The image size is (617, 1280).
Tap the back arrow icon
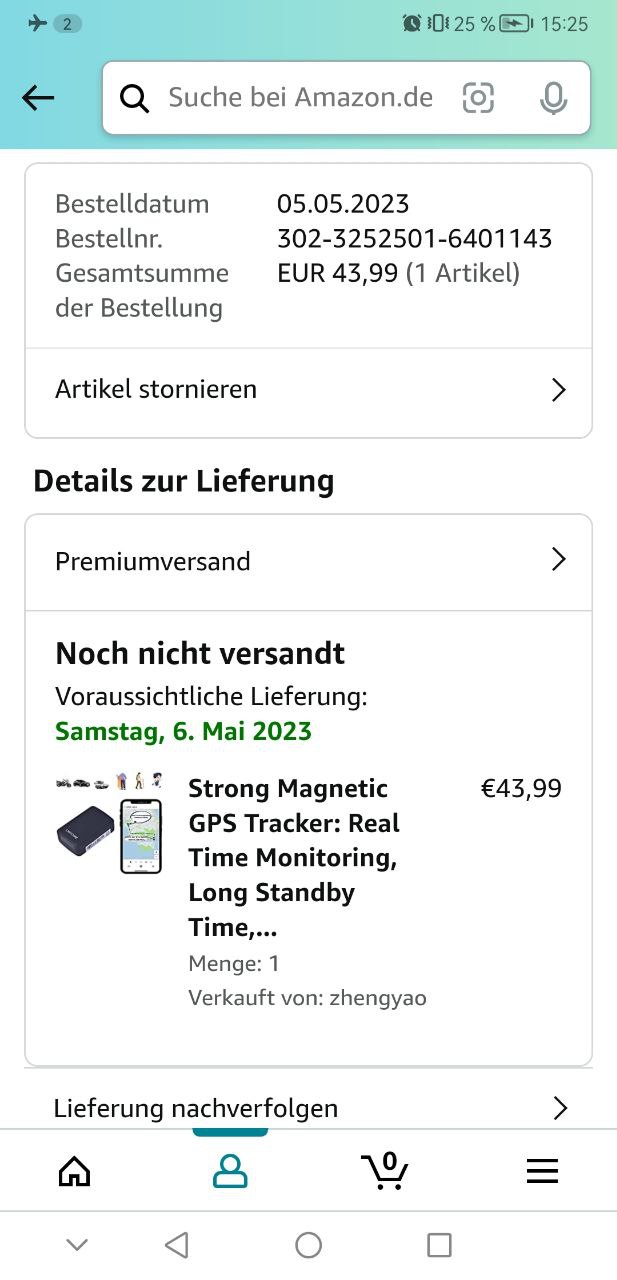[38, 97]
